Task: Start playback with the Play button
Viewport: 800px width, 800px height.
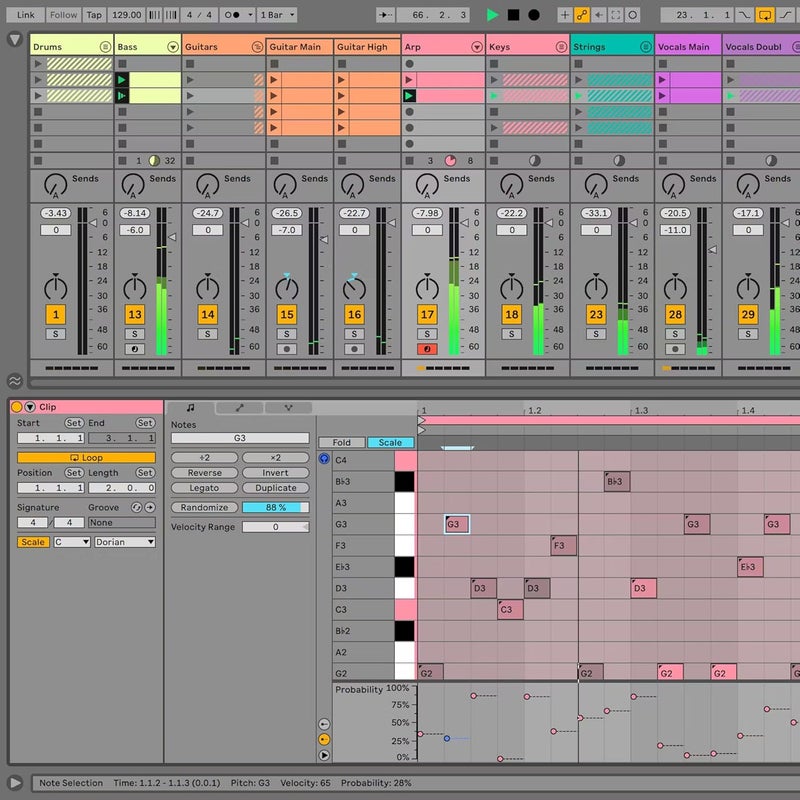Action: 492,14
